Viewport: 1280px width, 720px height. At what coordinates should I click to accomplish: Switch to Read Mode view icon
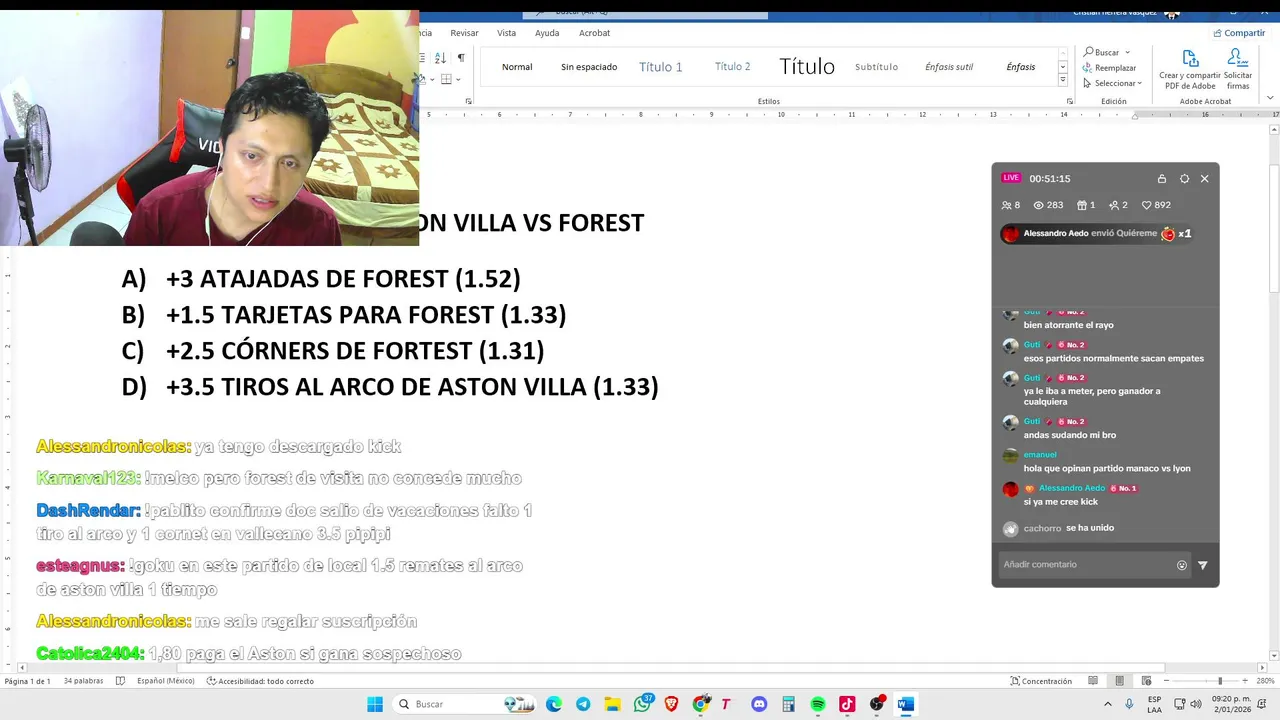tap(1093, 681)
